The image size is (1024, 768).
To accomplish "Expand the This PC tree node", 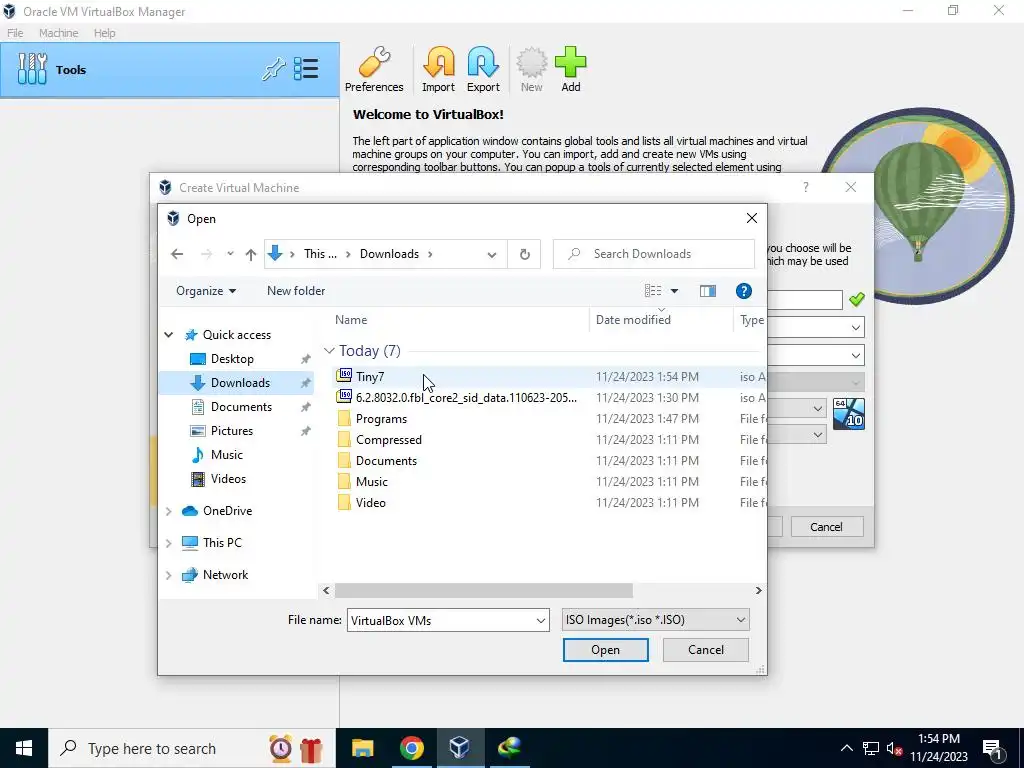I will tap(168, 543).
